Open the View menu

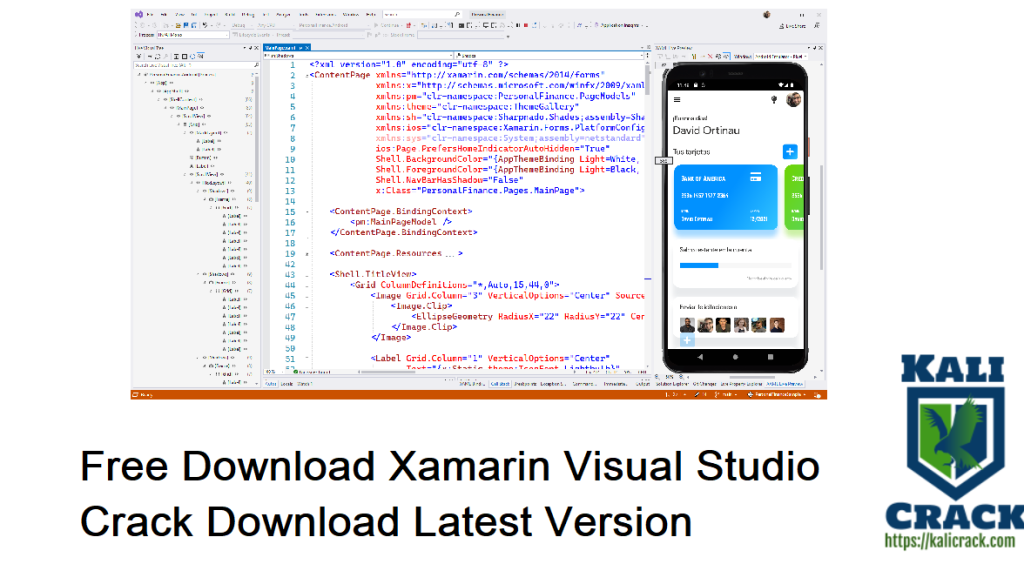coord(180,14)
